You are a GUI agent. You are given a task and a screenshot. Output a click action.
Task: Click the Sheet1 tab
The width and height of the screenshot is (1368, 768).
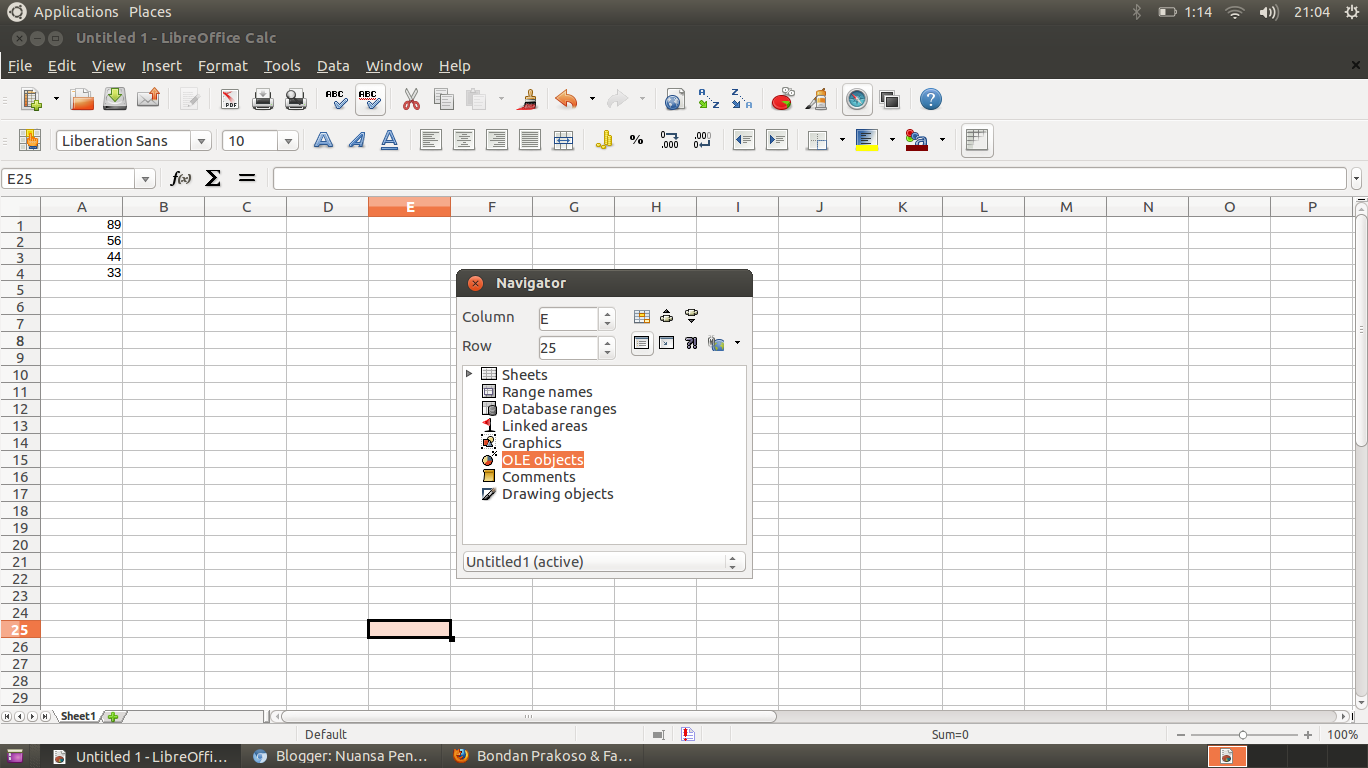pyautogui.click(x=78, y=717)
